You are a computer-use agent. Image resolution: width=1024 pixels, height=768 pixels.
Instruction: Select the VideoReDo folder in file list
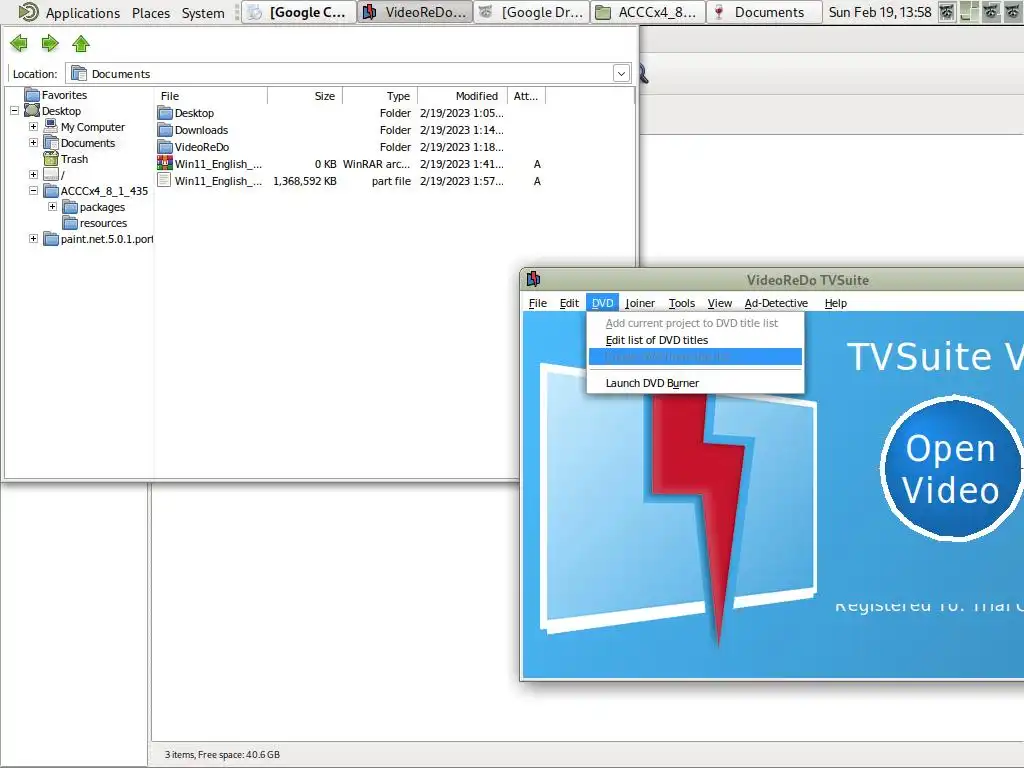click(202, 147)
